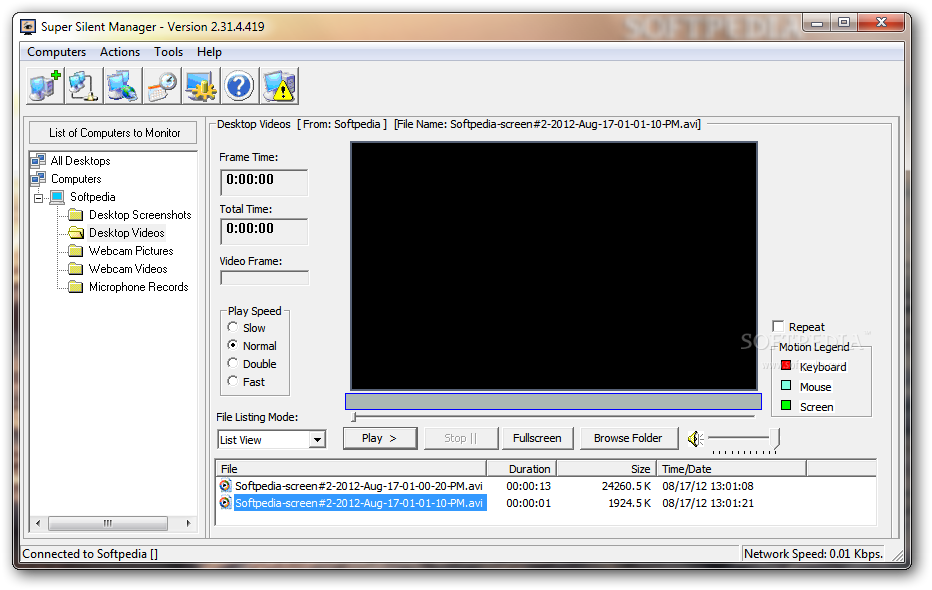932x590 pixels.
Task: Click the app icon in title bar
Action: pos(28,27)
